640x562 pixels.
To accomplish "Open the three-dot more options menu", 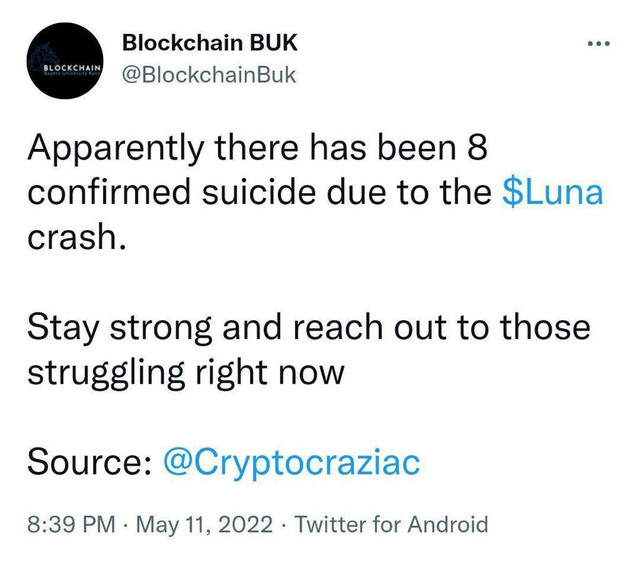I will (x=598, y=43).
